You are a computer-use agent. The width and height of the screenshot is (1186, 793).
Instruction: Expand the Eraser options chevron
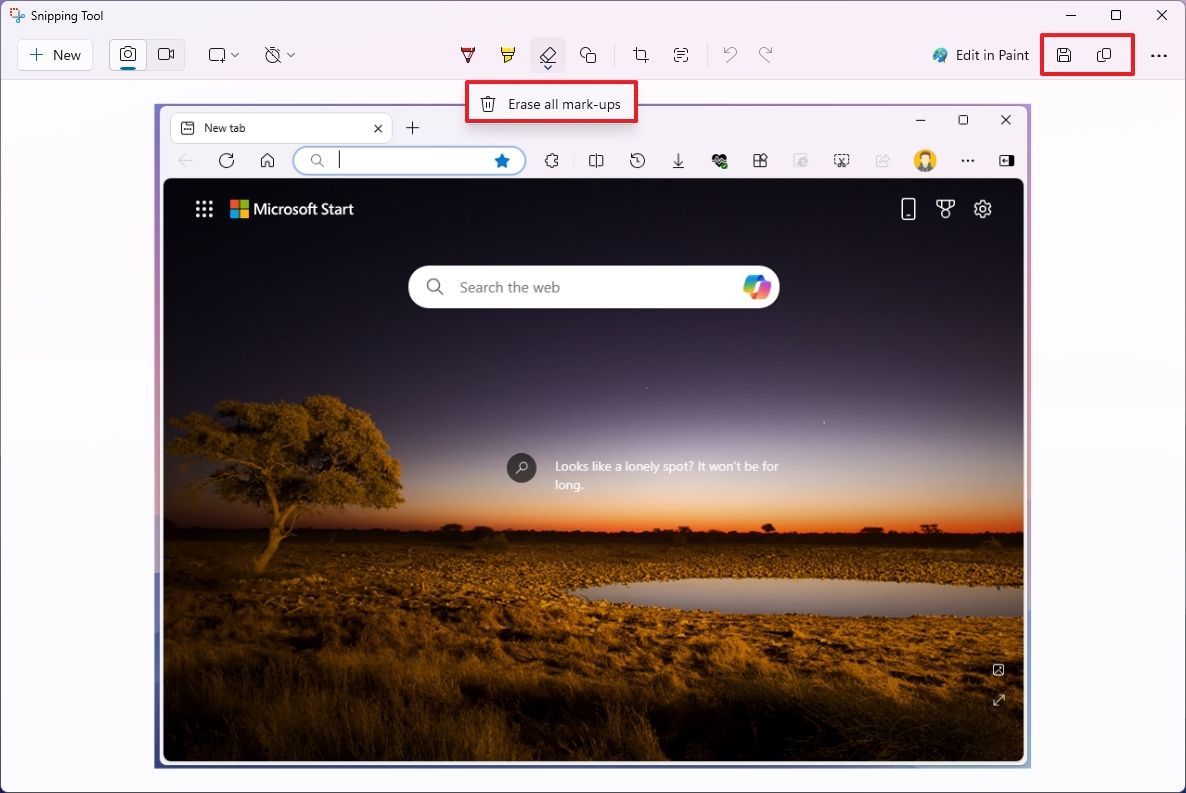pos(547,66)
